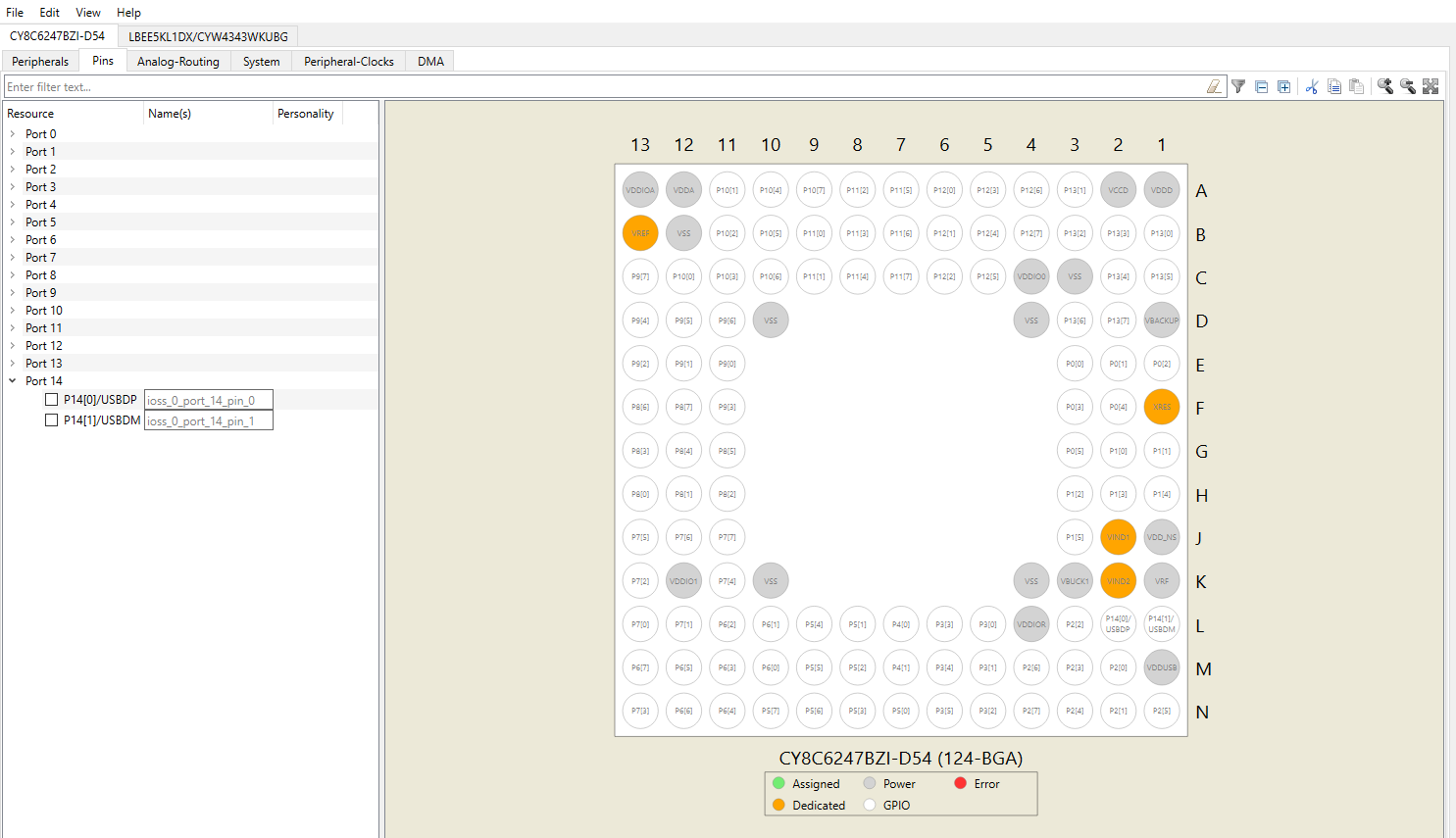Select the VBUCK1 pin
The image size is (1456, 838).
(x=1075, y=580)
